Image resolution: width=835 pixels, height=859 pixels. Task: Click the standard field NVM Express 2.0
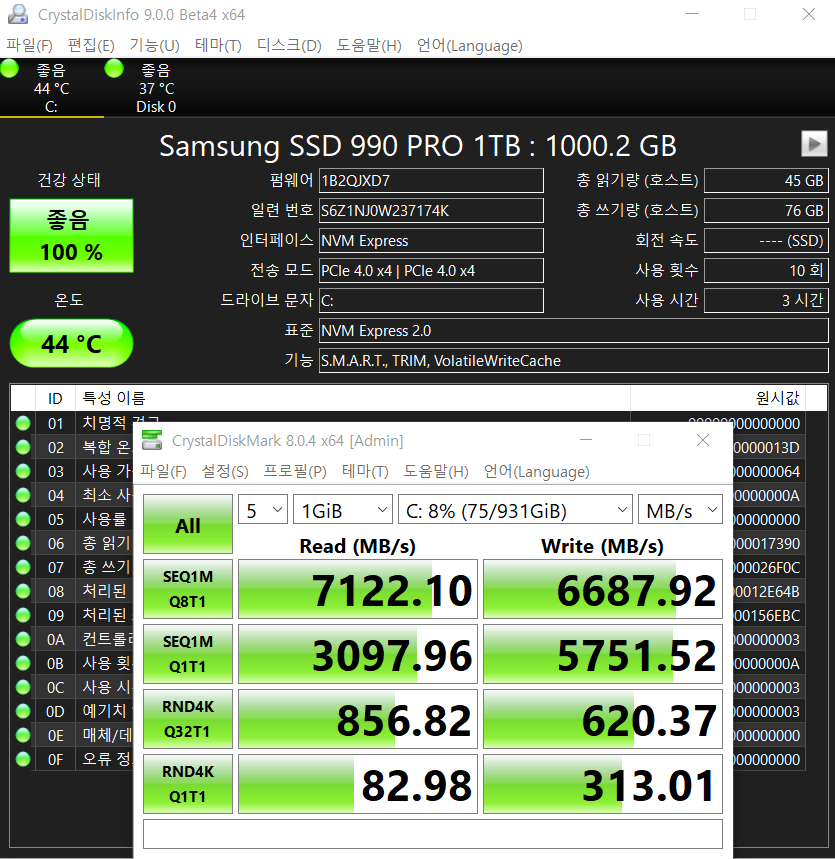[574, 331]
